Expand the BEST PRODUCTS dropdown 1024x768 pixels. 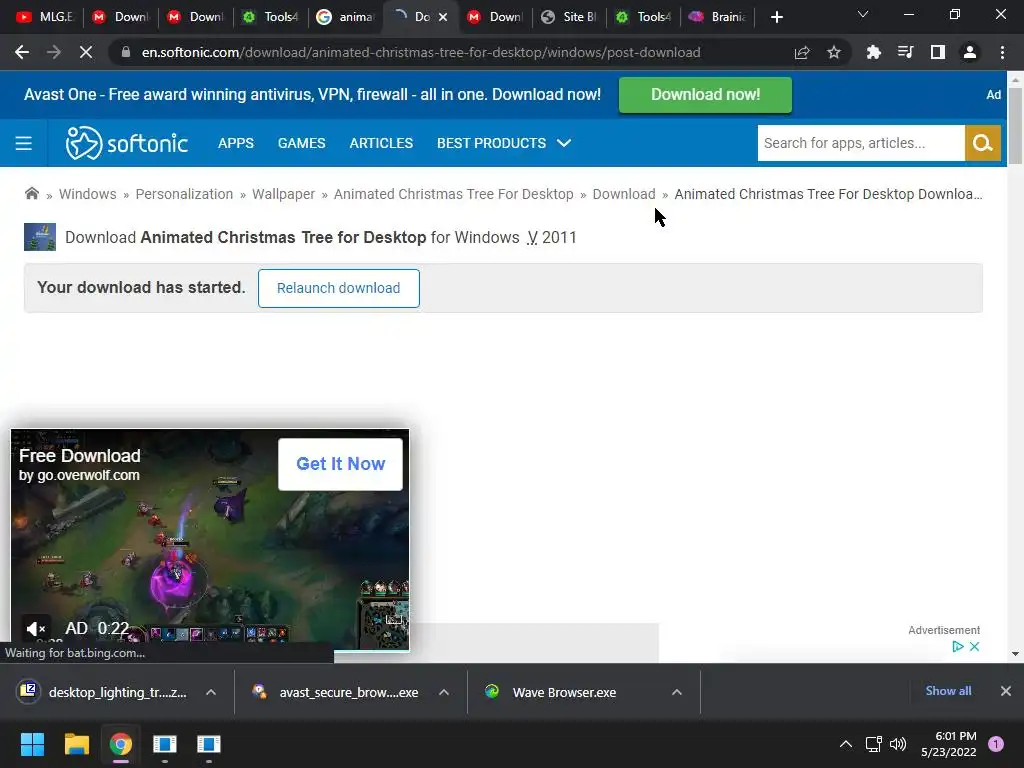[x=504, y=143]
